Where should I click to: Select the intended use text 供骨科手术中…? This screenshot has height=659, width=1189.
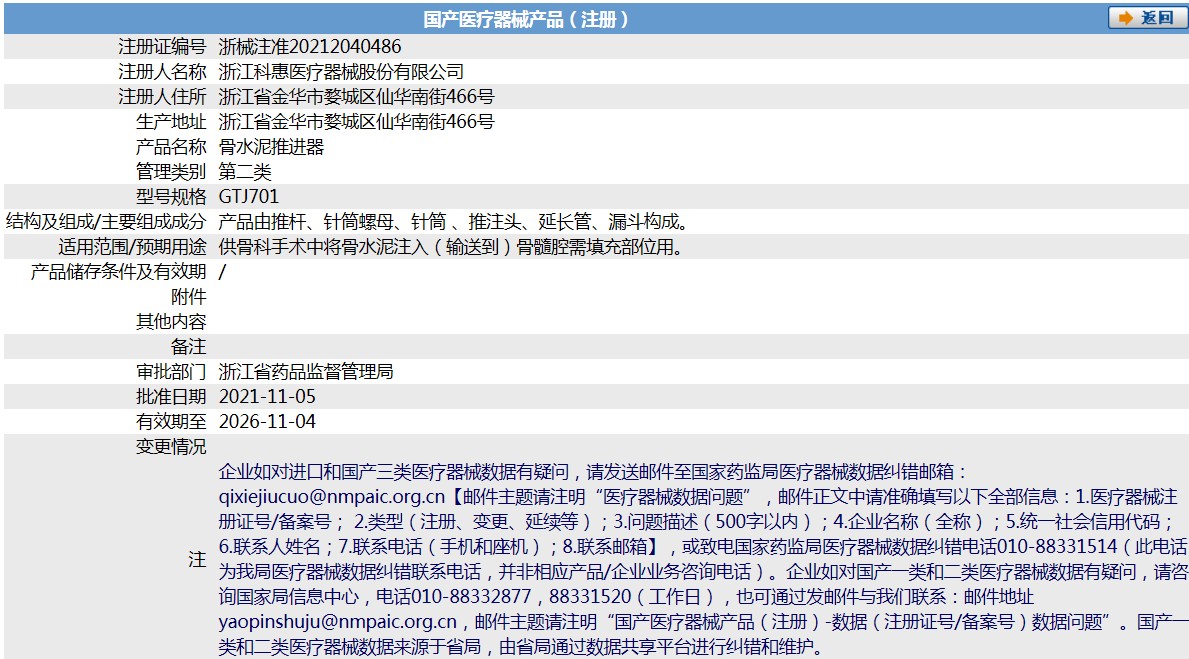[x=450, y=247]
